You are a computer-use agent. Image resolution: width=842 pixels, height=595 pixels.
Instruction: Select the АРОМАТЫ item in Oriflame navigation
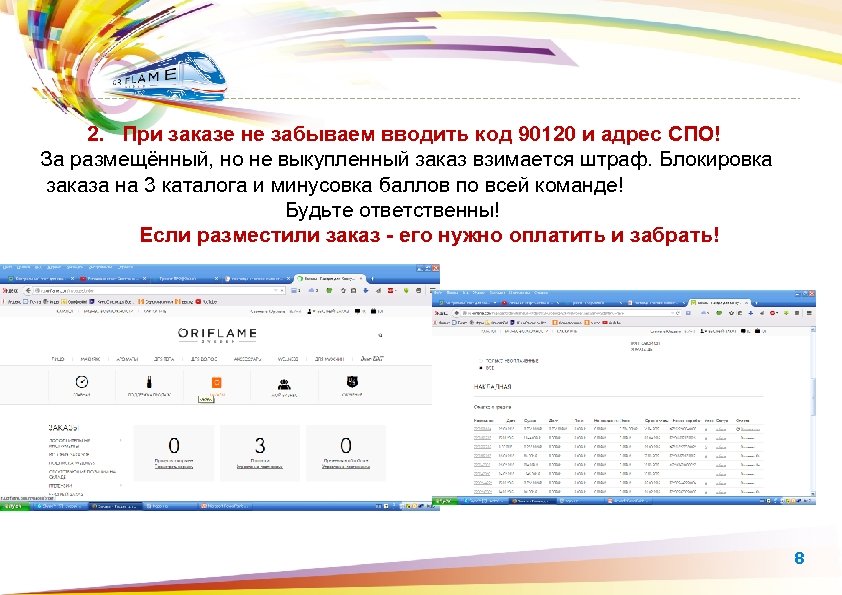pos(127,358)
